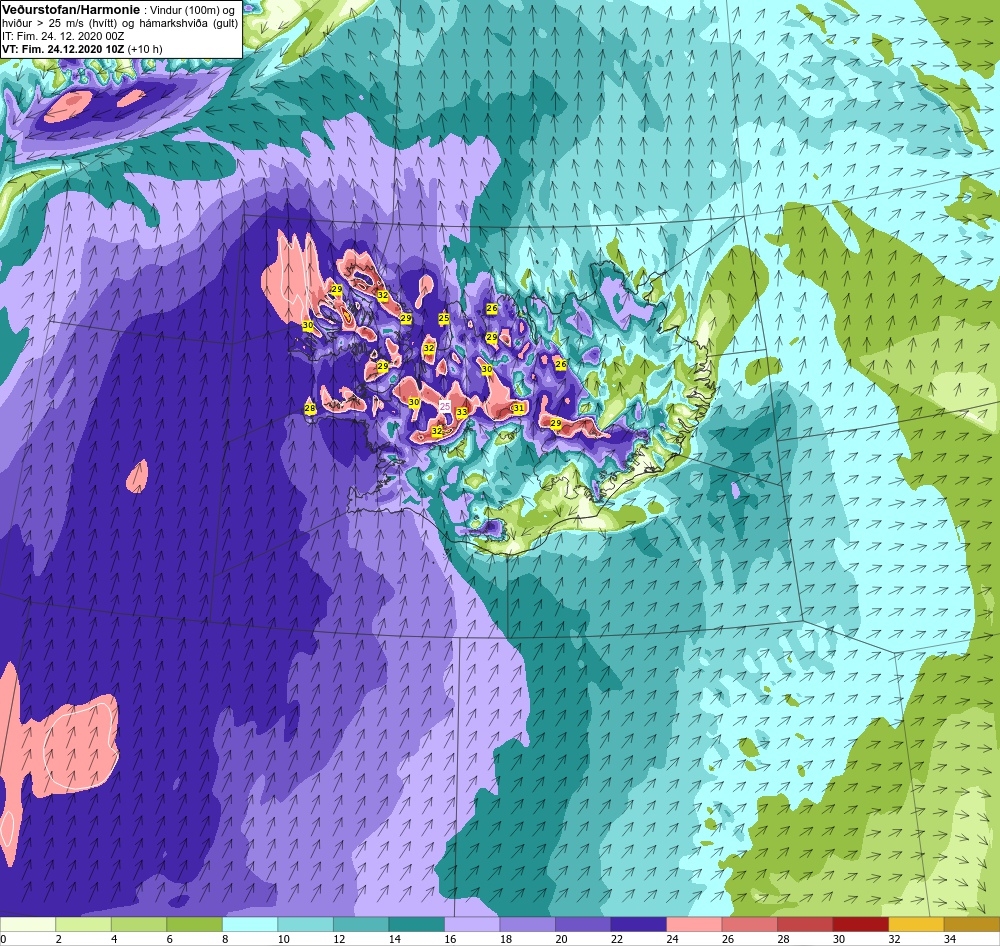Select the 22–24 m/s dark indigo legend swatch
This screenshot has width=1000, height=946.
pyautogui.click(x=638, y=924)
